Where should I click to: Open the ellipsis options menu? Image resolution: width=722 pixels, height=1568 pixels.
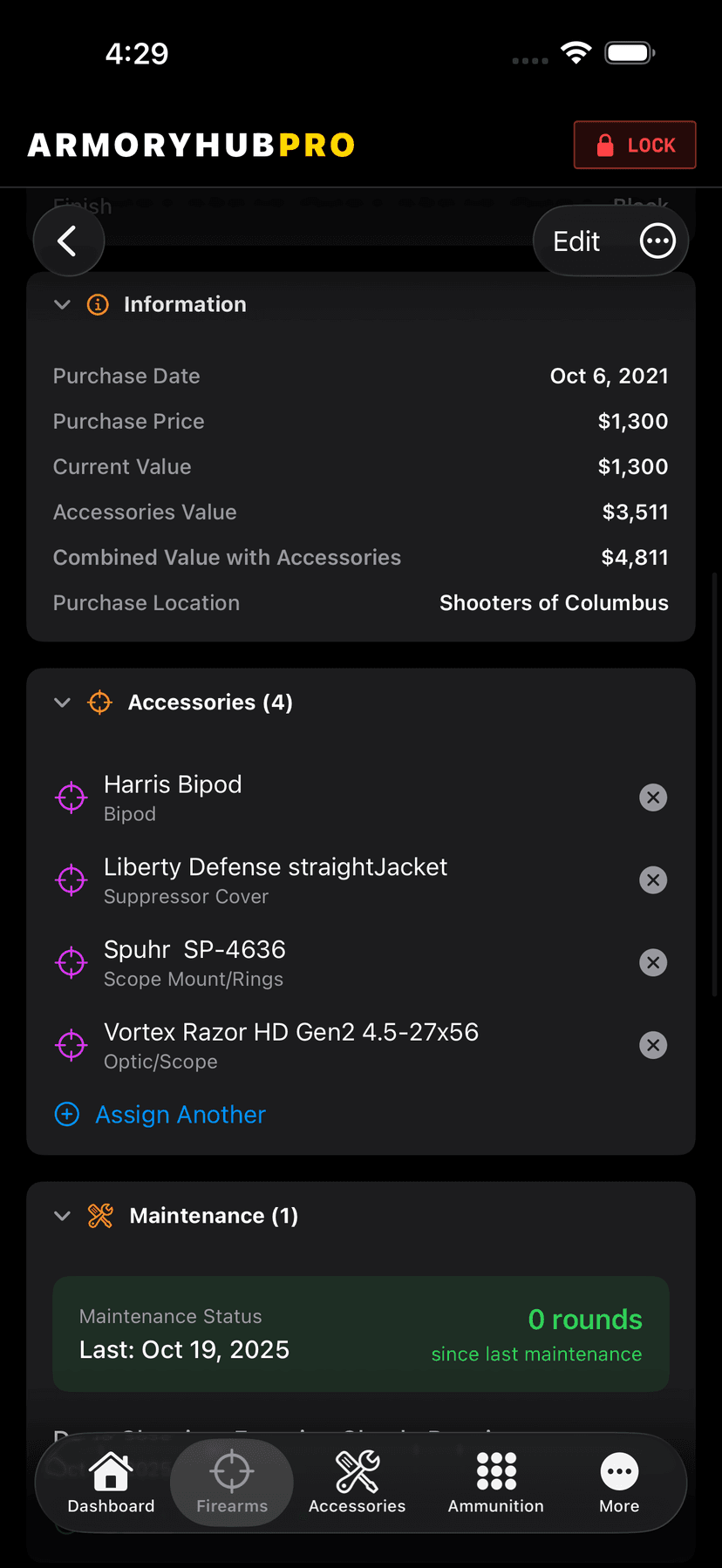tap(657, 241)
